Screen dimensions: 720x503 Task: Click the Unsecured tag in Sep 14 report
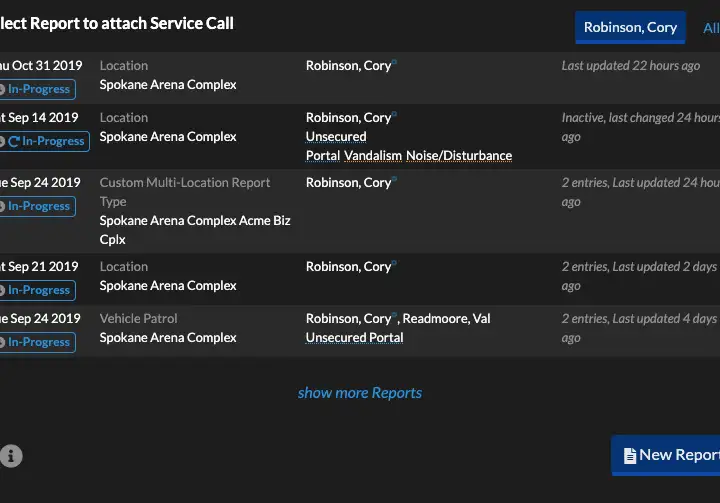coord(336,136)
